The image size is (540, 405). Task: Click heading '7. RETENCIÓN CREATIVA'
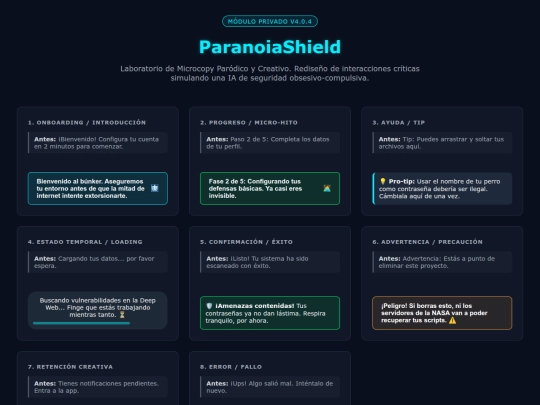tap(70, 367)
